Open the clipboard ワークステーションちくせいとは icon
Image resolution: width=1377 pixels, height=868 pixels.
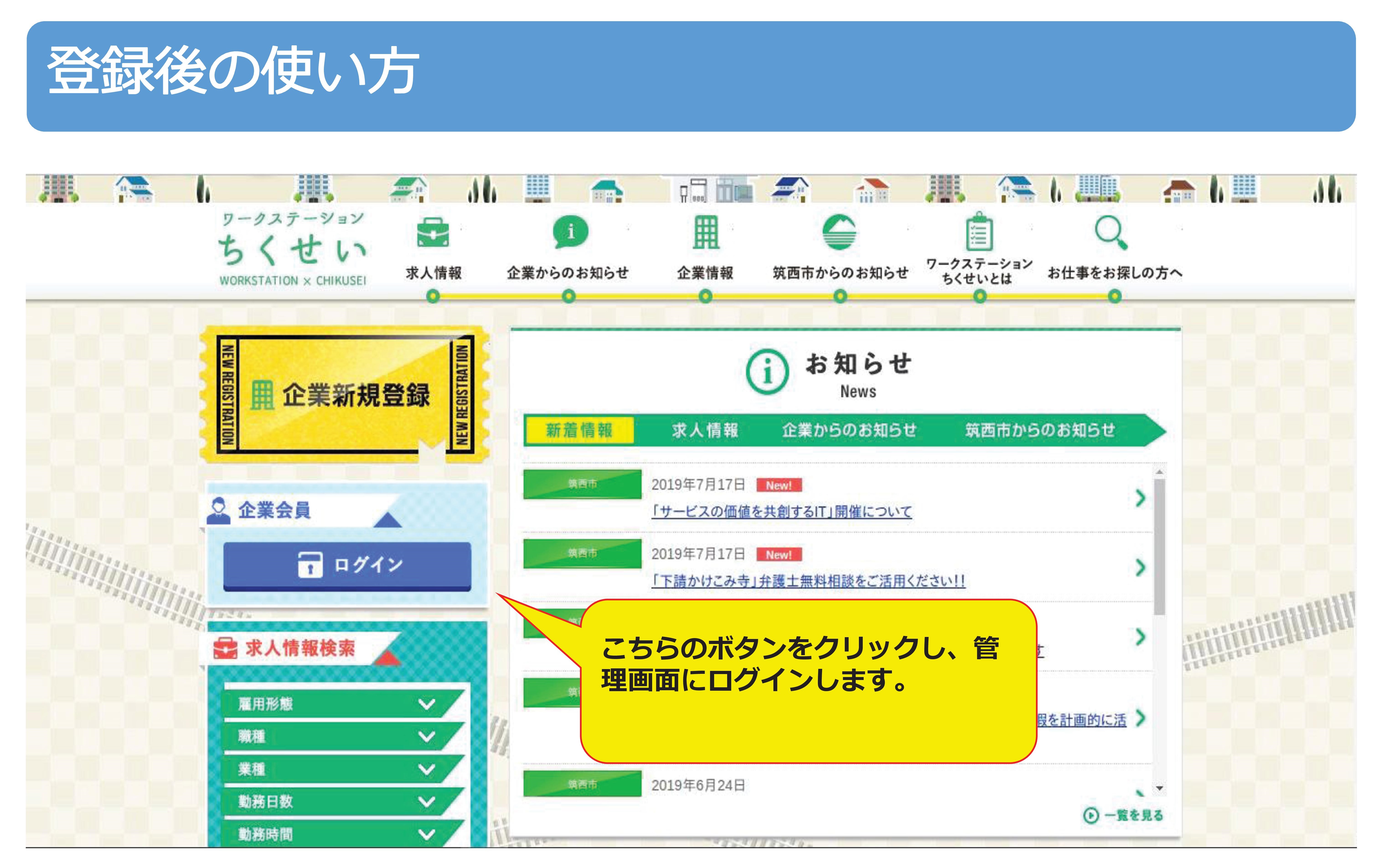pos(979,231)
